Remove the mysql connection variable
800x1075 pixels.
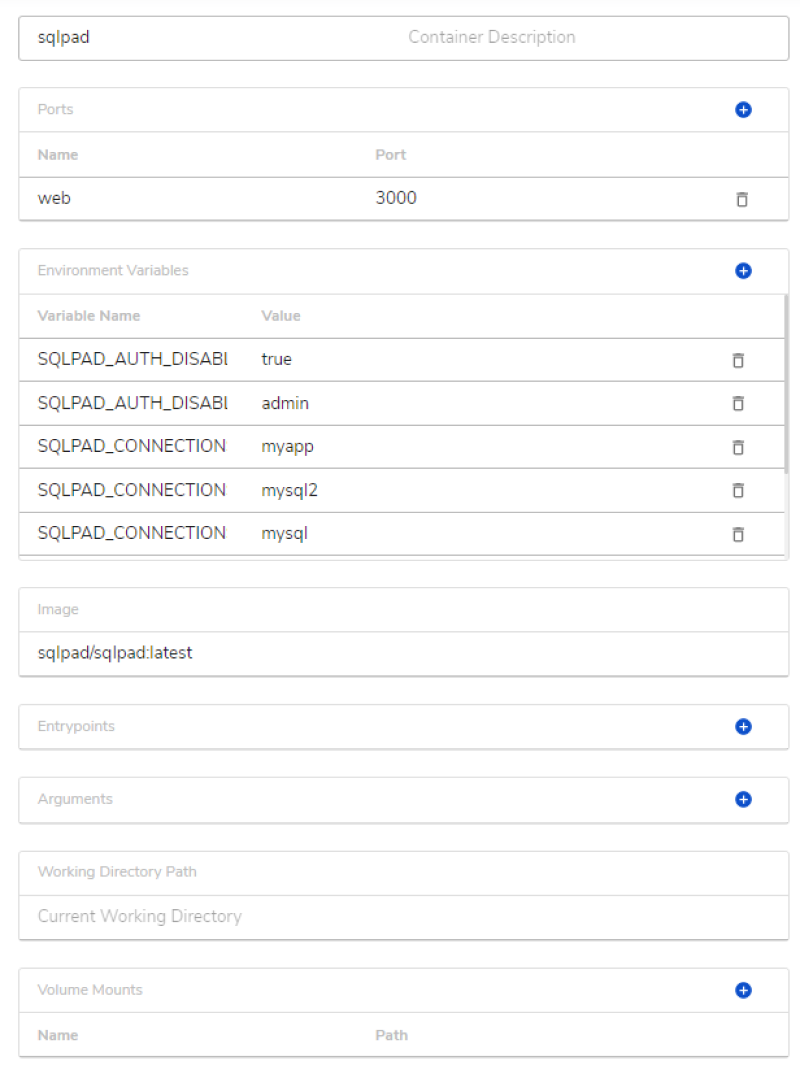click(738, 534)
